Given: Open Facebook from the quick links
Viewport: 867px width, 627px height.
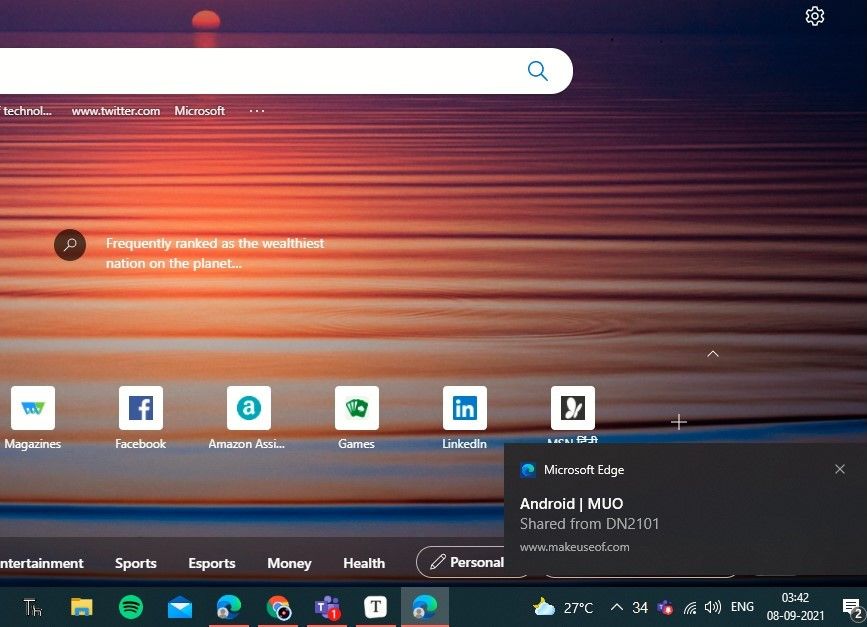Looking at the screenshot, I should pyautogui.click(x=140, y=407).
